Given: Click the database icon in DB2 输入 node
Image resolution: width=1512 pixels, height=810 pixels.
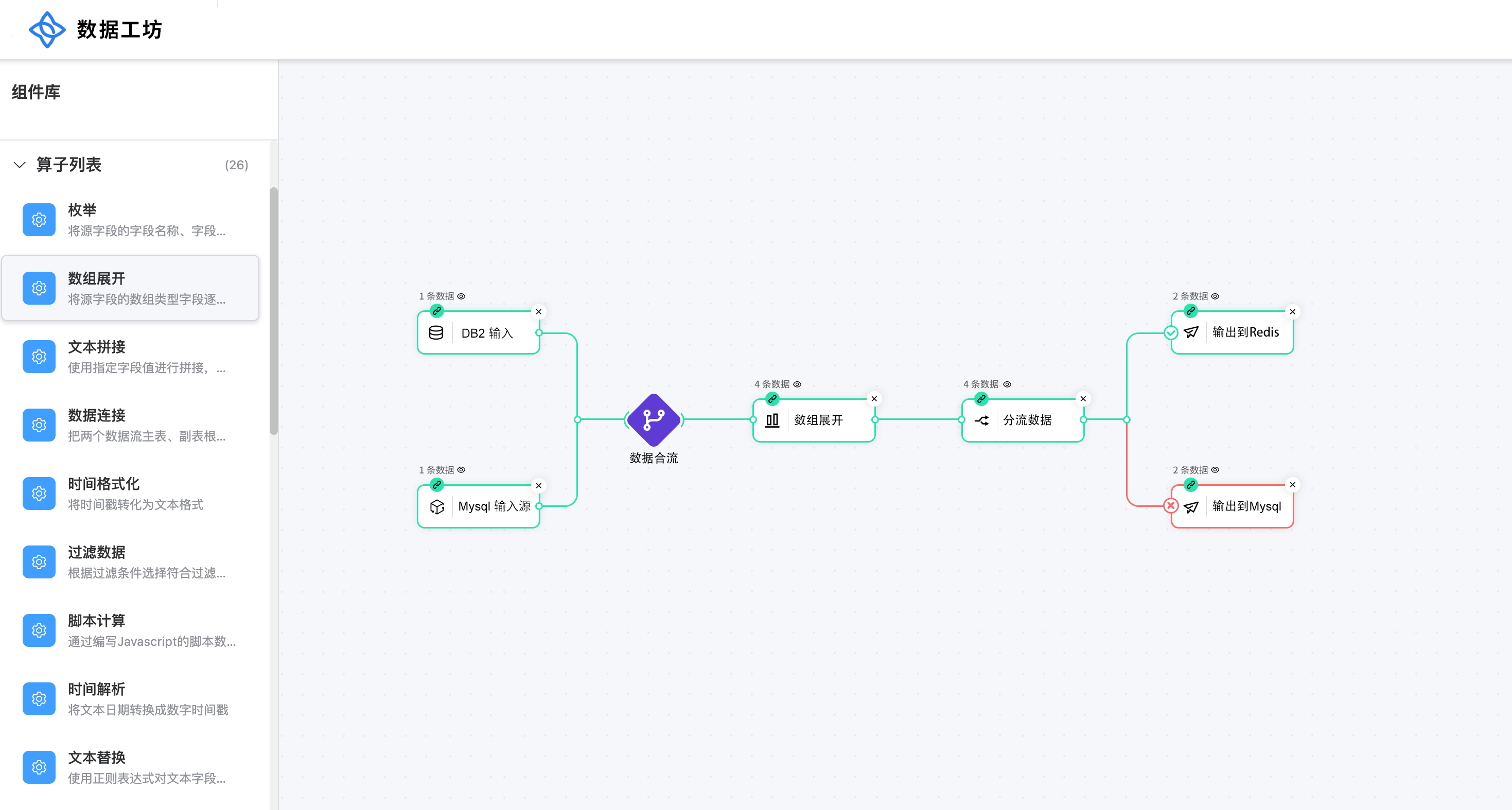Looking at the screenshot, I should click(436, 333).
